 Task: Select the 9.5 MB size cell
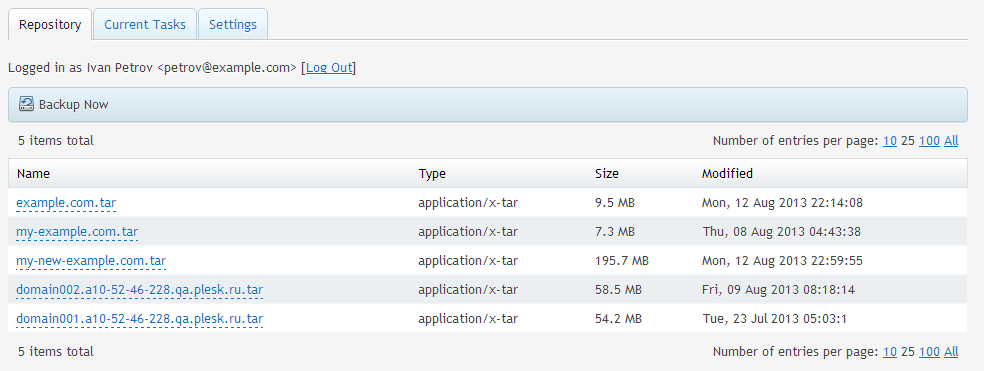(x=614, y=203)
